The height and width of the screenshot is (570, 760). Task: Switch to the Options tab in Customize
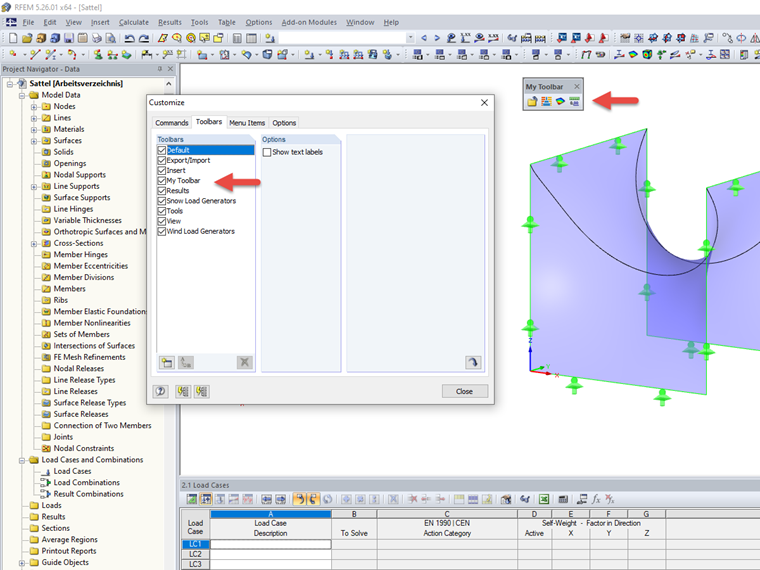tap(284, 123)
